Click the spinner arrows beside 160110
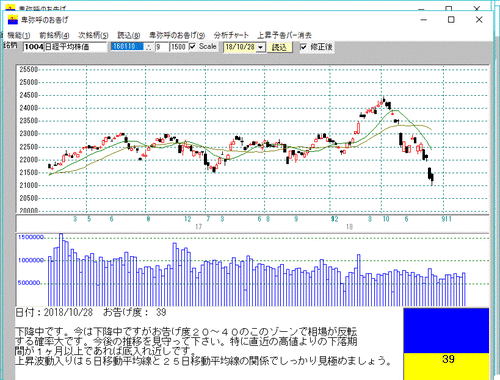The width and height of the screenshot is (500, 380). point(148,47)
